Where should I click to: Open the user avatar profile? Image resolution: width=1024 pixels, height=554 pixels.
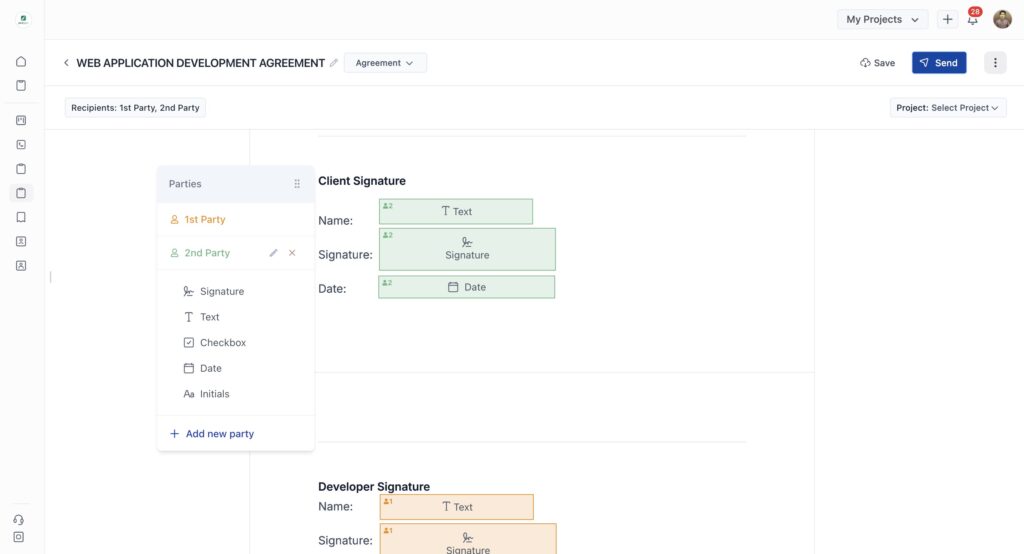coord(1002,20)
